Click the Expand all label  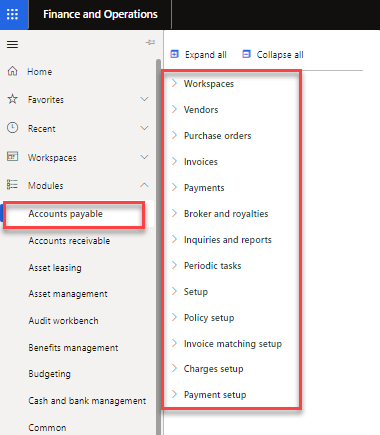(x=206, y=55)
